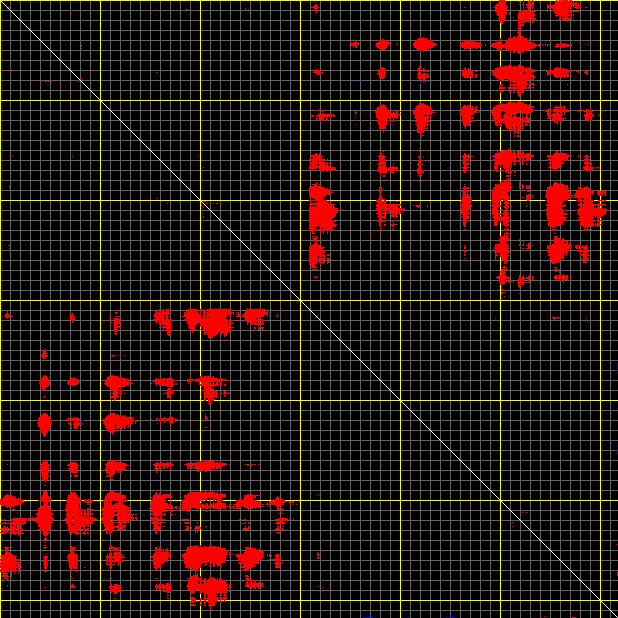Click the small red dot at the left edge near the horizontal midline
618x618 pixels.
pos(7,315)
